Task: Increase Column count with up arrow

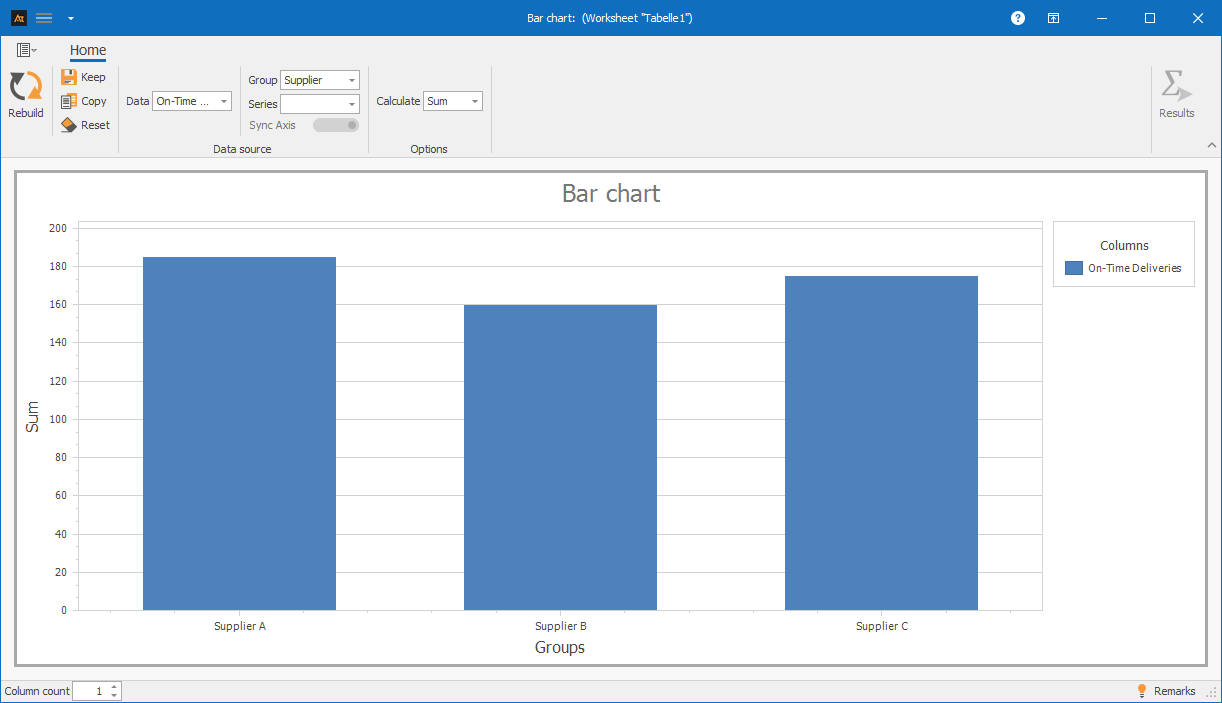Action: click(115, 687)
